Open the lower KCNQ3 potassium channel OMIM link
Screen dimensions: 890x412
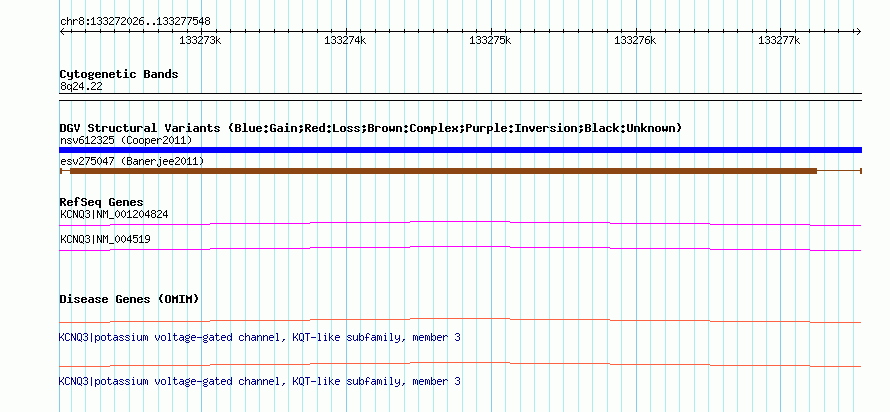click(x=259, y=381)
